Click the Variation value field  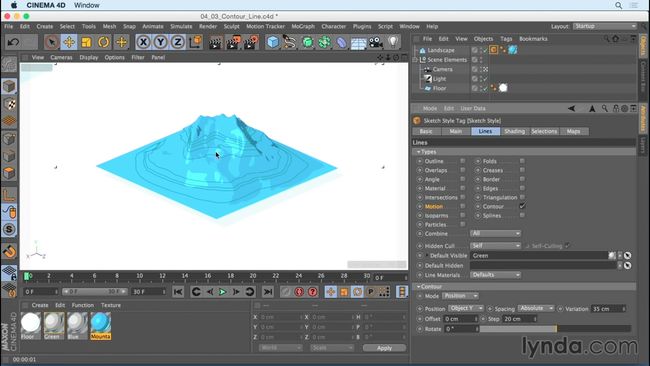pos(608,309)
